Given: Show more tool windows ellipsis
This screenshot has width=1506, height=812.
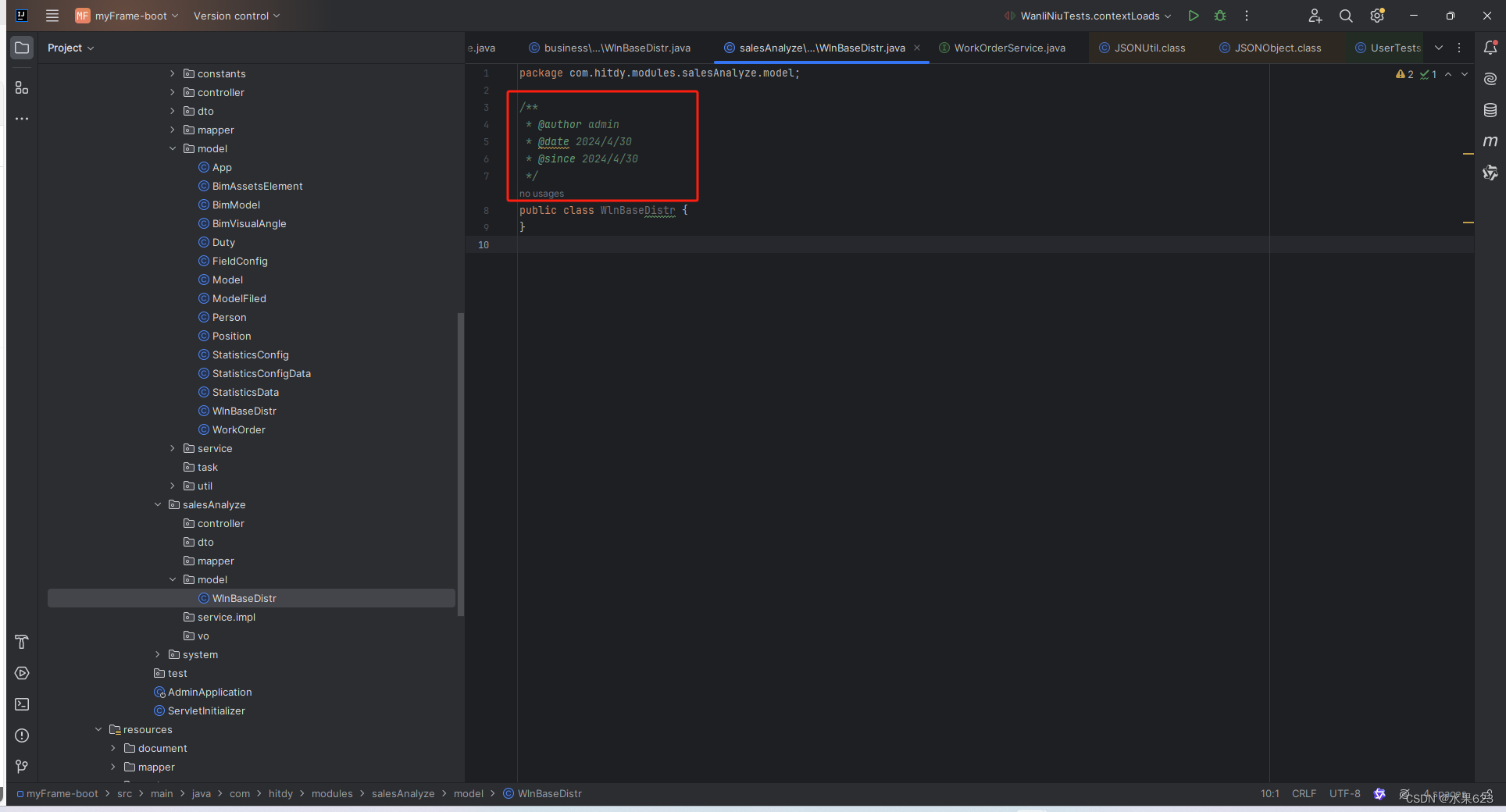Looking at the screenshot, I should click(22, 119).
